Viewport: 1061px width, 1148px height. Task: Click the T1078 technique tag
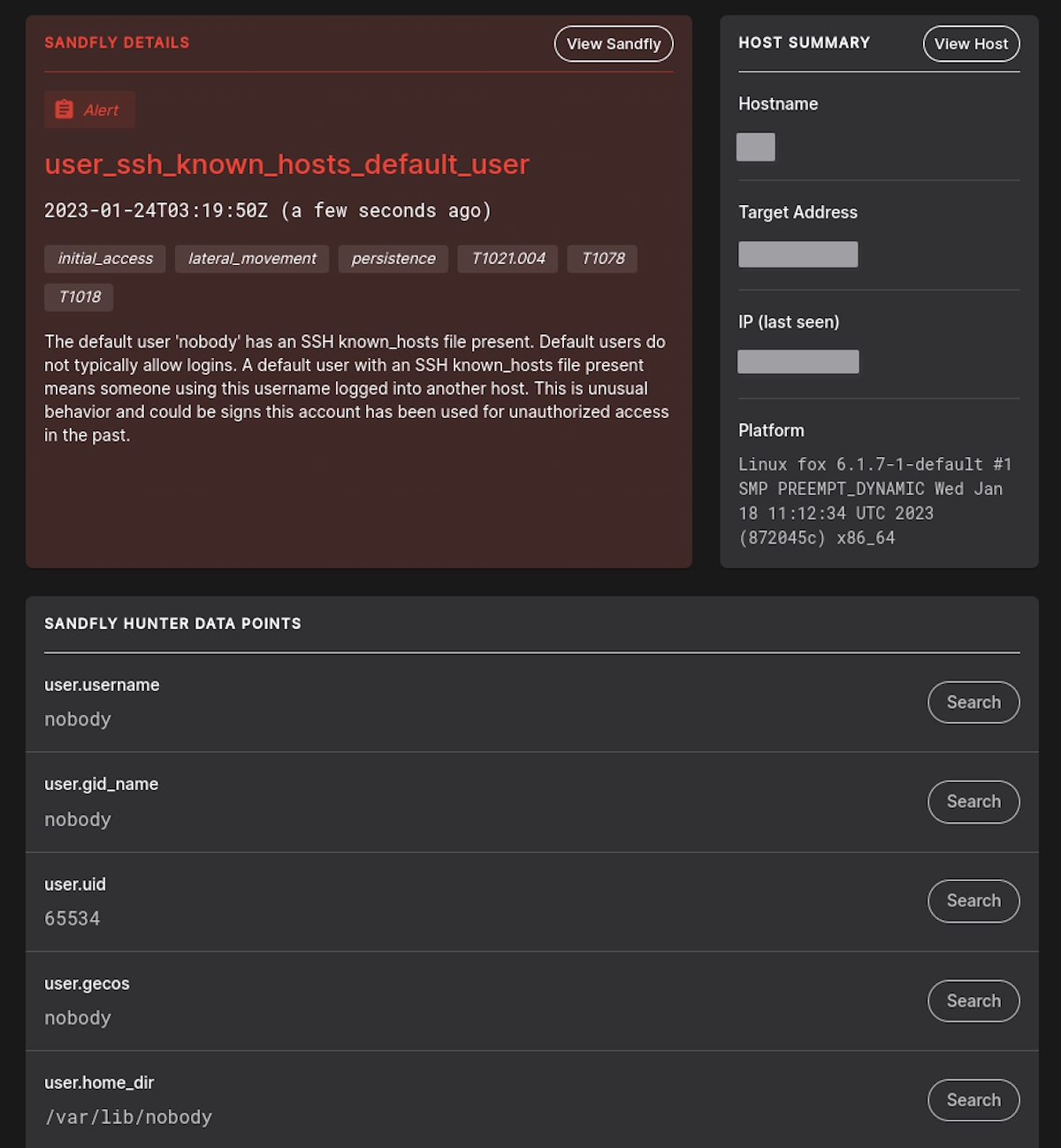(602, 258)
